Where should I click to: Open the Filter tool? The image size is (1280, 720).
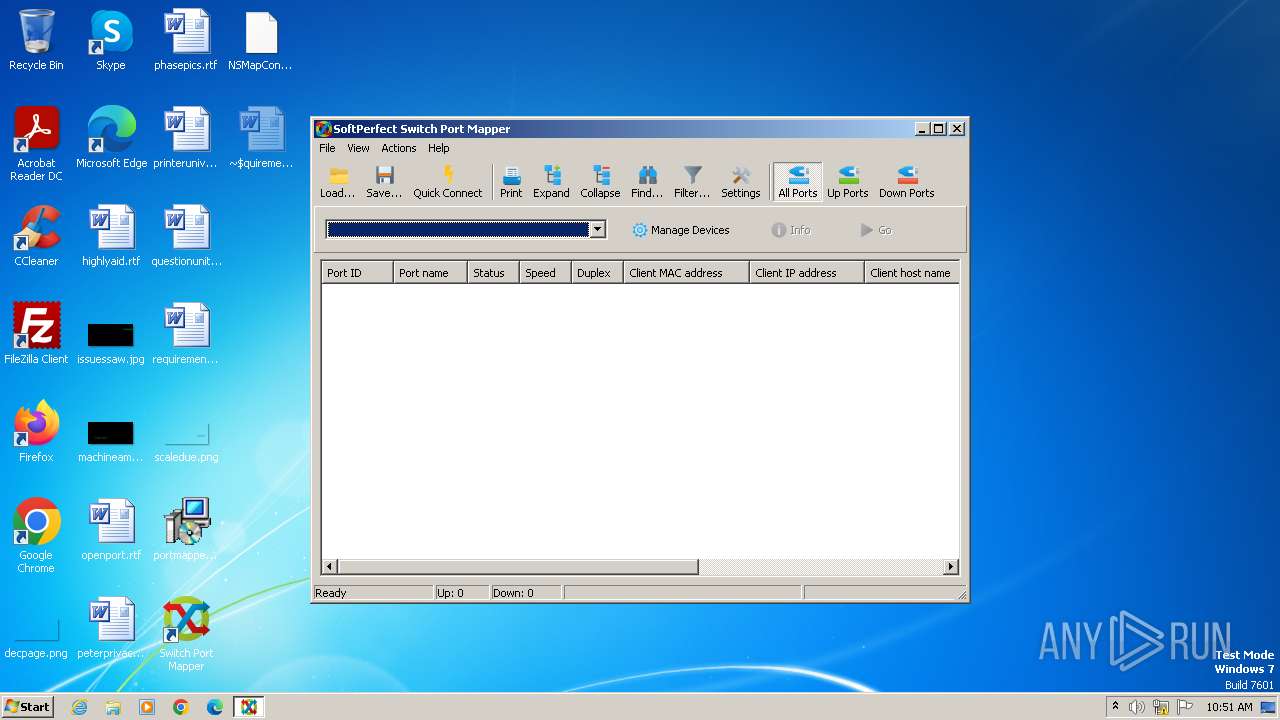tap(692, 183)
